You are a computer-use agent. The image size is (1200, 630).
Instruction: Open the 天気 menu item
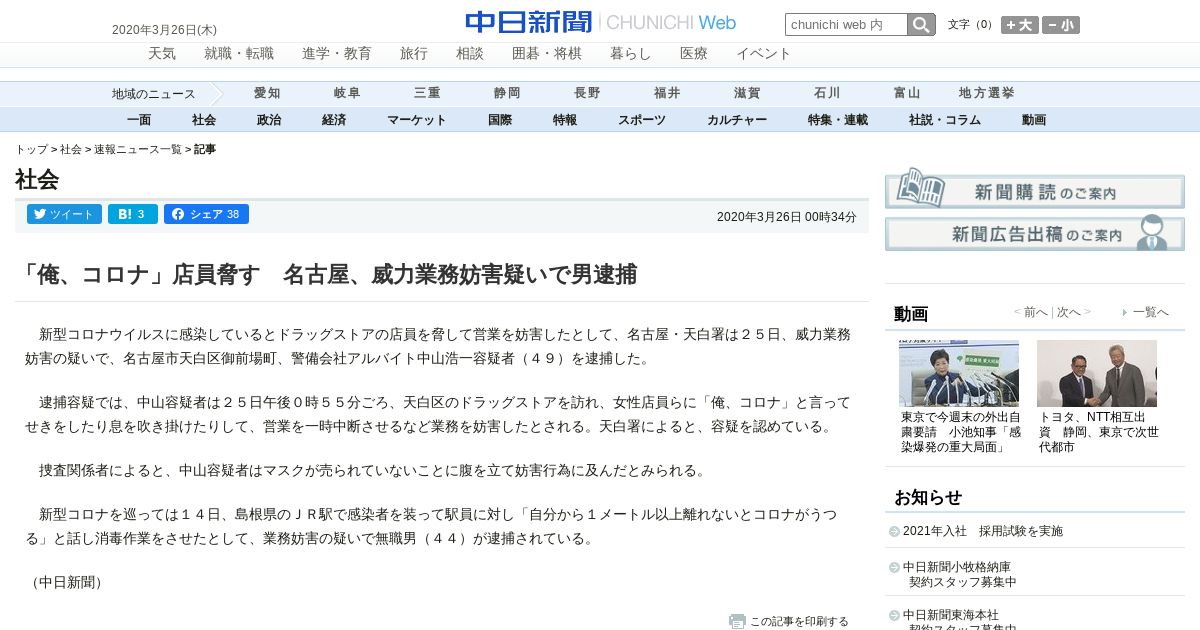(162, 54)
